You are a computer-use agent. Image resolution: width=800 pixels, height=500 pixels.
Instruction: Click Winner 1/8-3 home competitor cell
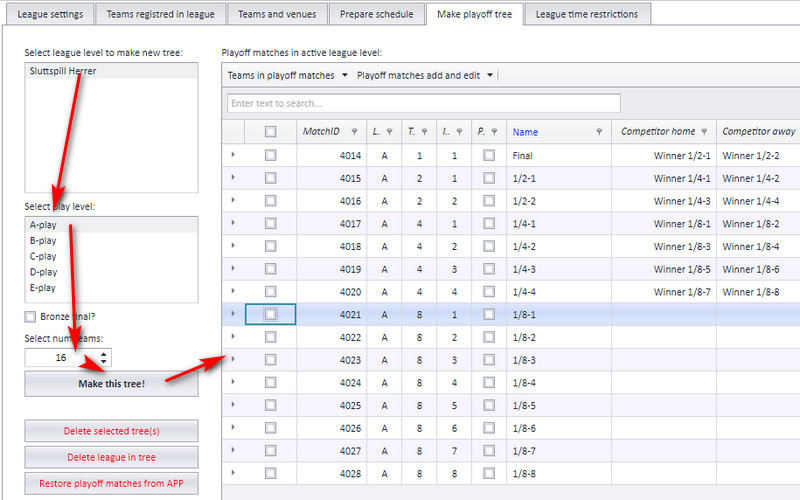coord(664,246)
